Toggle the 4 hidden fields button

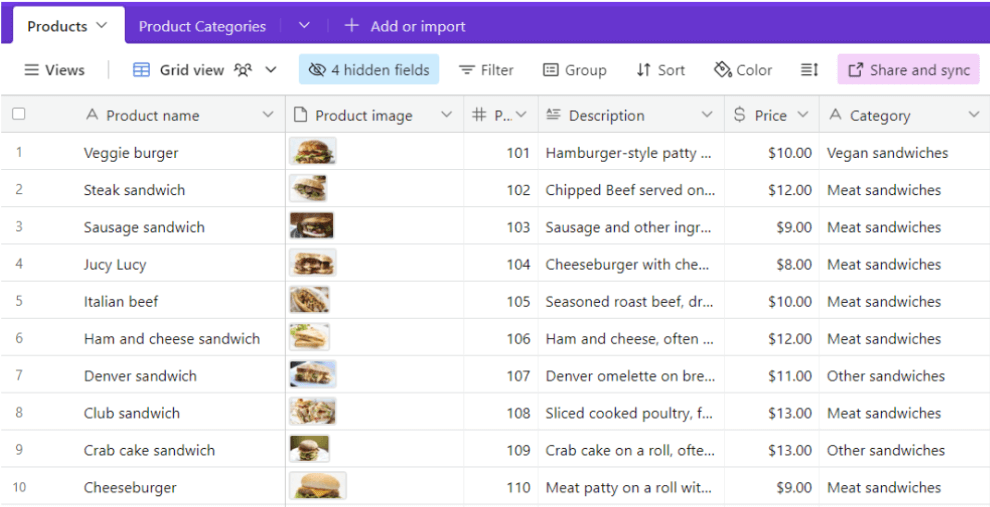click(369, 69)
